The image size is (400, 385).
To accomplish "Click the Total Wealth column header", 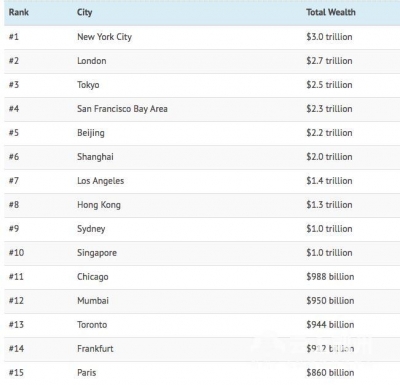I will tap(331, 12).
